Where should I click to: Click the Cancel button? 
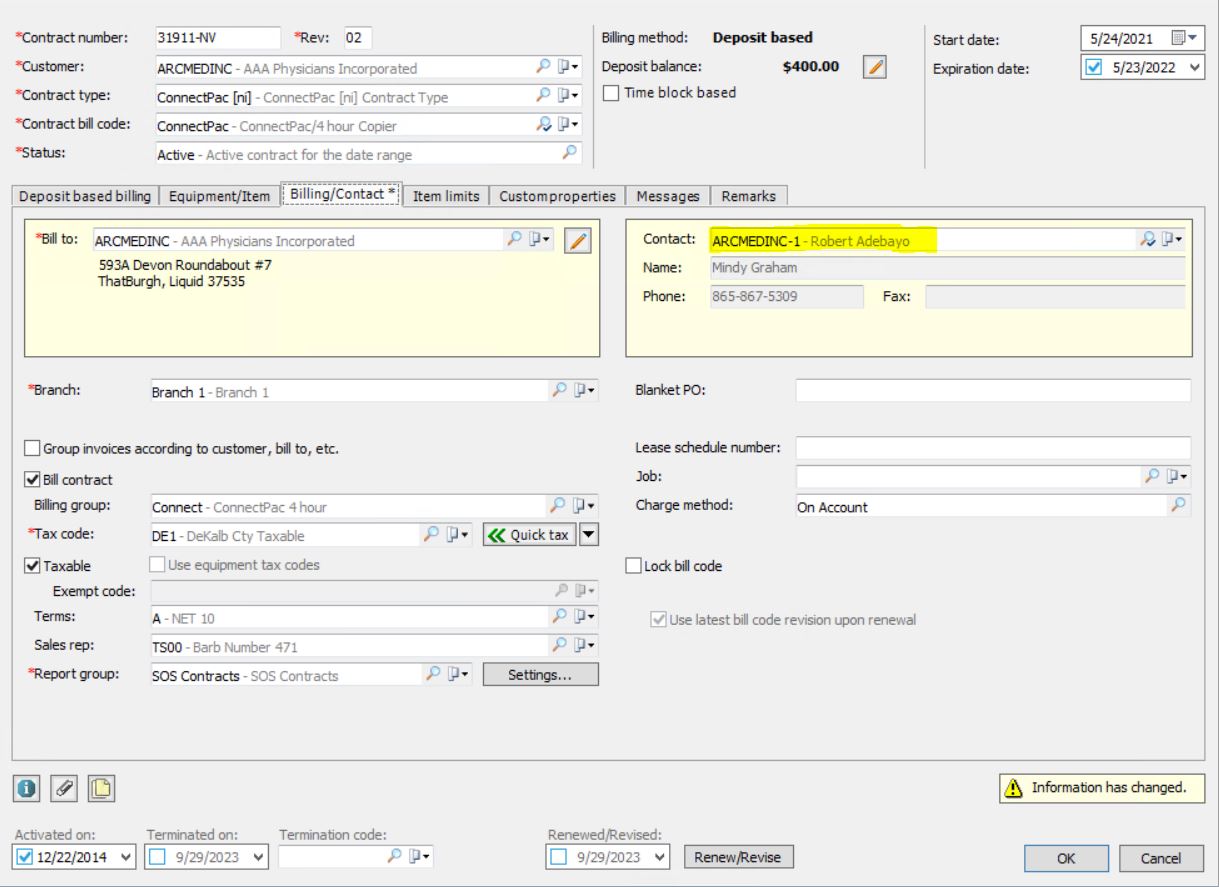coord(1160,858)
